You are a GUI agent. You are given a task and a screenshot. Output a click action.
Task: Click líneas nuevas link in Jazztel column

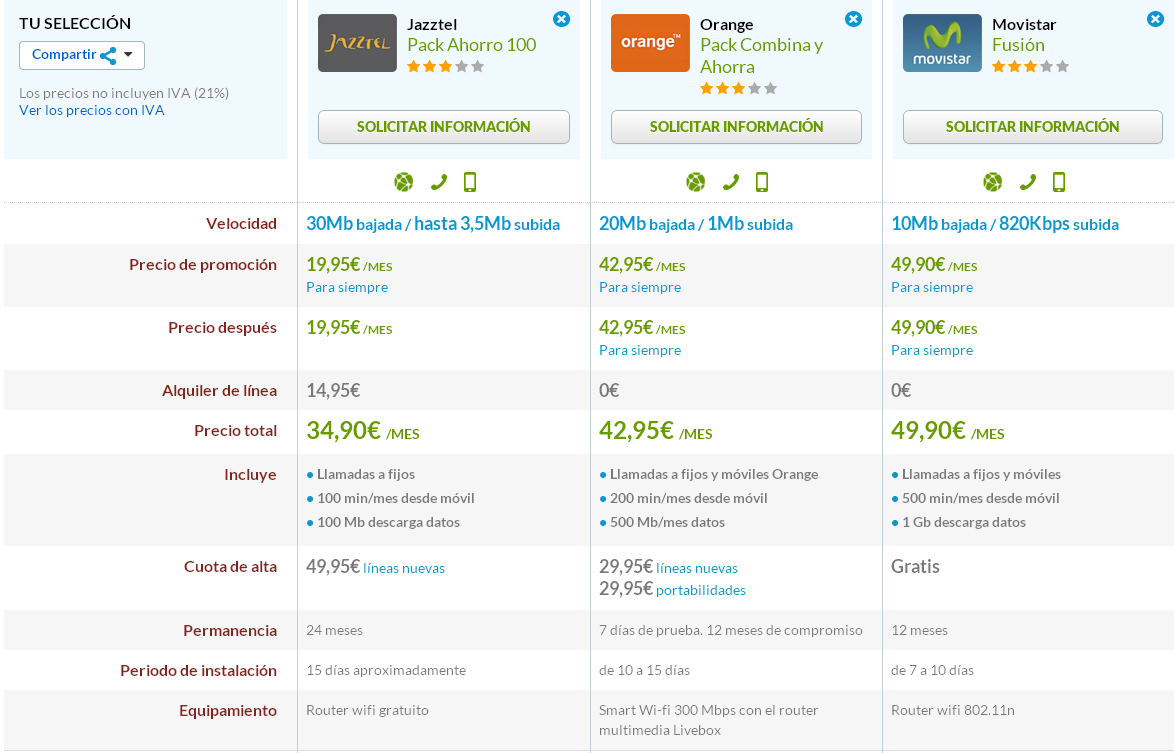404,568
